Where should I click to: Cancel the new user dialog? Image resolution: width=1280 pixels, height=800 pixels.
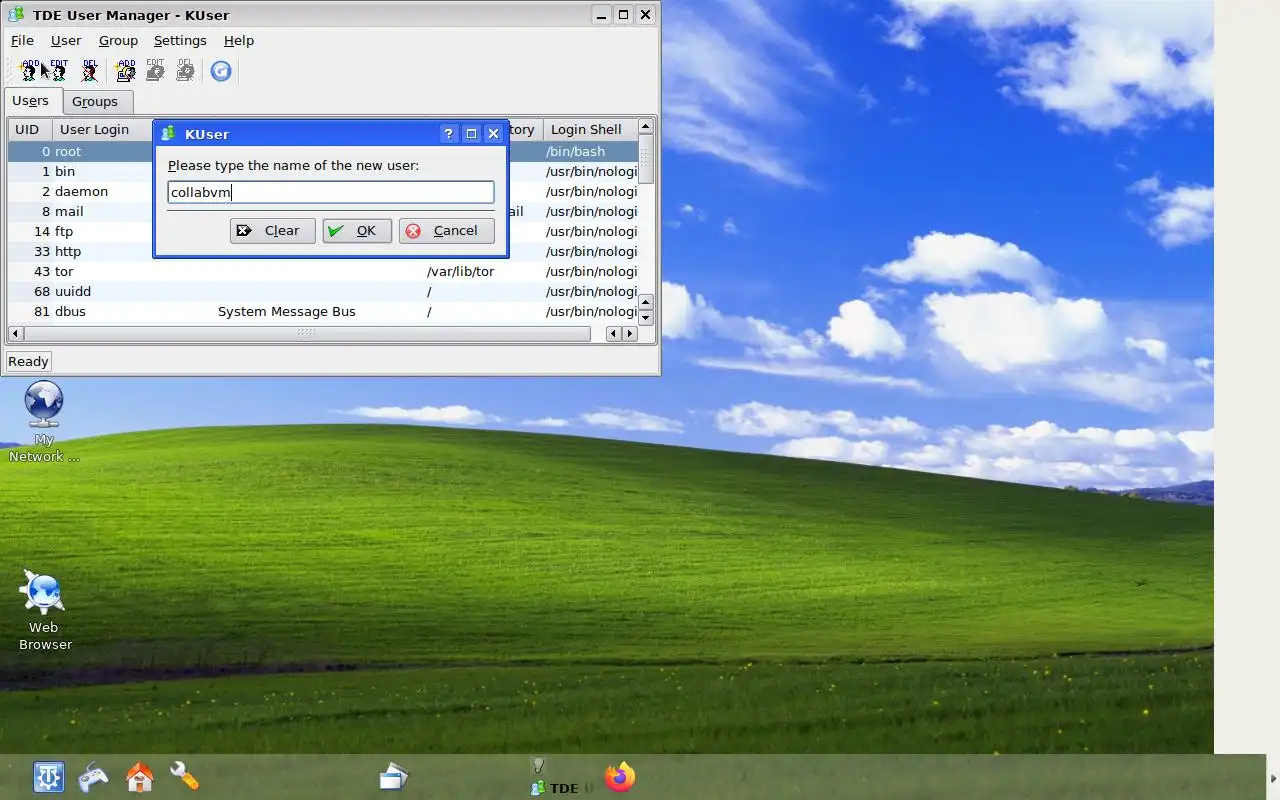pos(447,230)
